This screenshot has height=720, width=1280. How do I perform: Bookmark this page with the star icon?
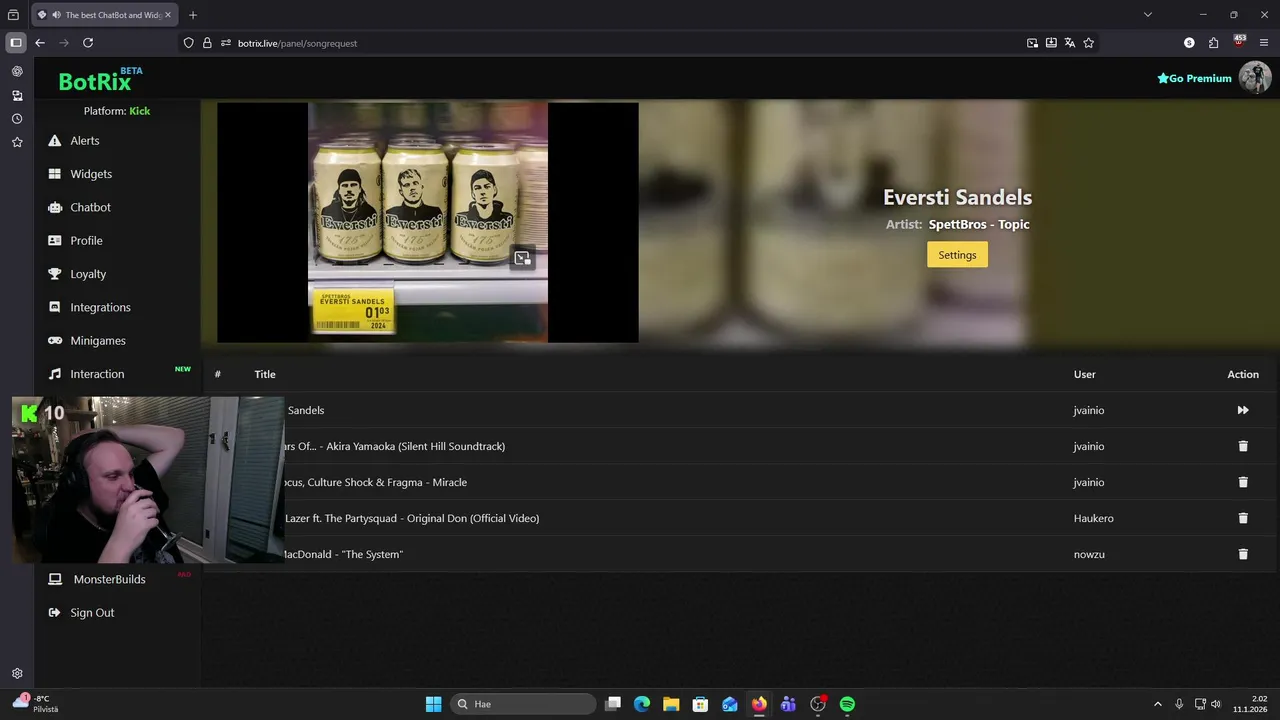tap(1089, 43)
